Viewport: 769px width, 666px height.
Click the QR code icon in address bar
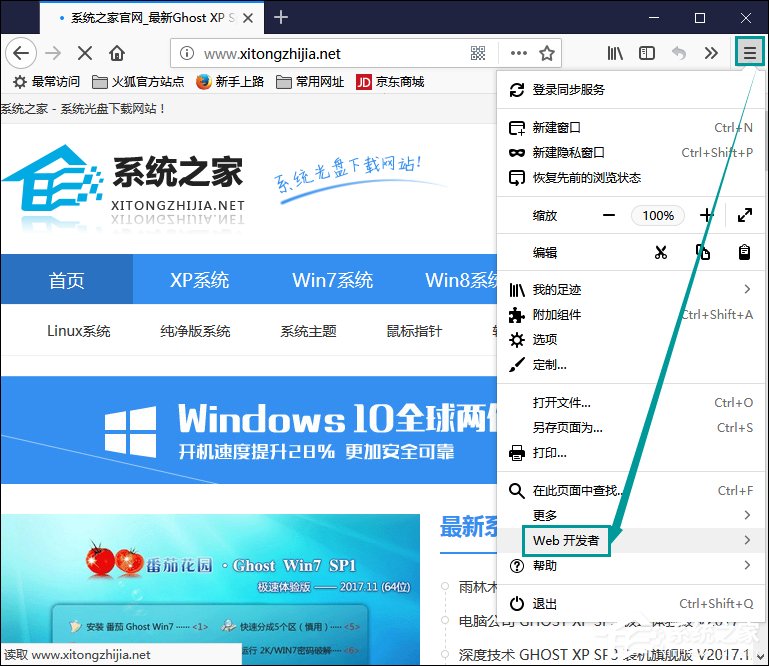tap(478, 54)
